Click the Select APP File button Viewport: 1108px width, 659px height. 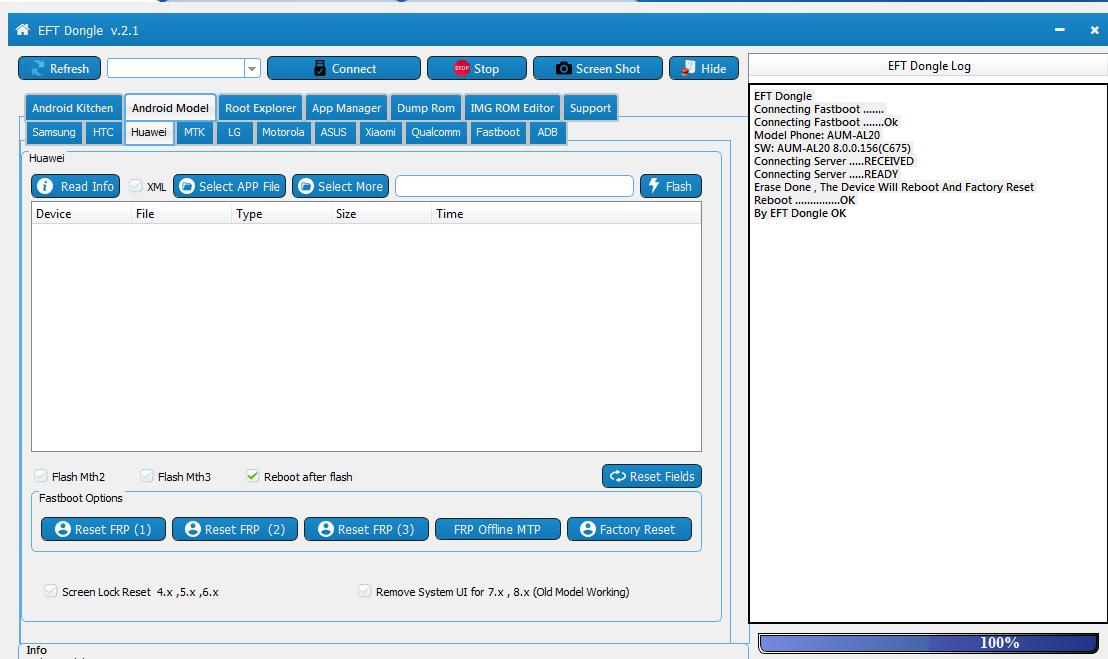(230, 186)
